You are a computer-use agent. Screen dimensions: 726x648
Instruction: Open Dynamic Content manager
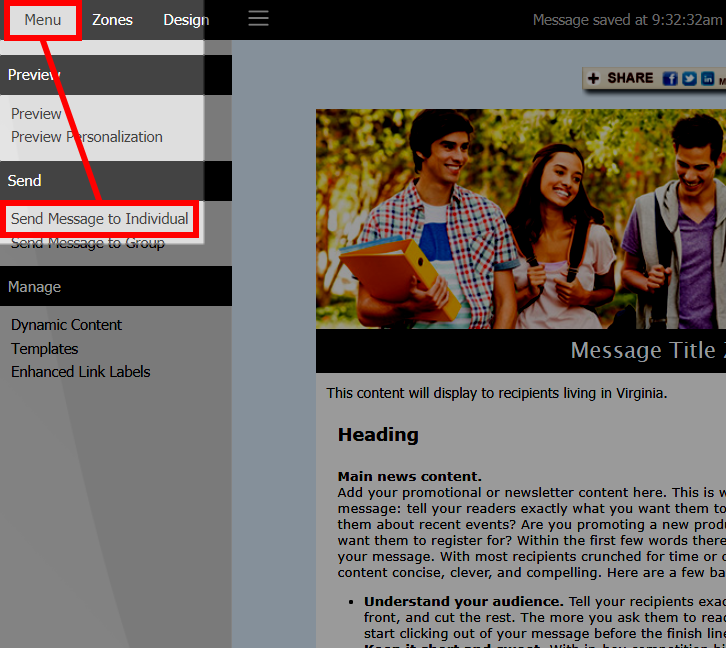tap(67, 325)
